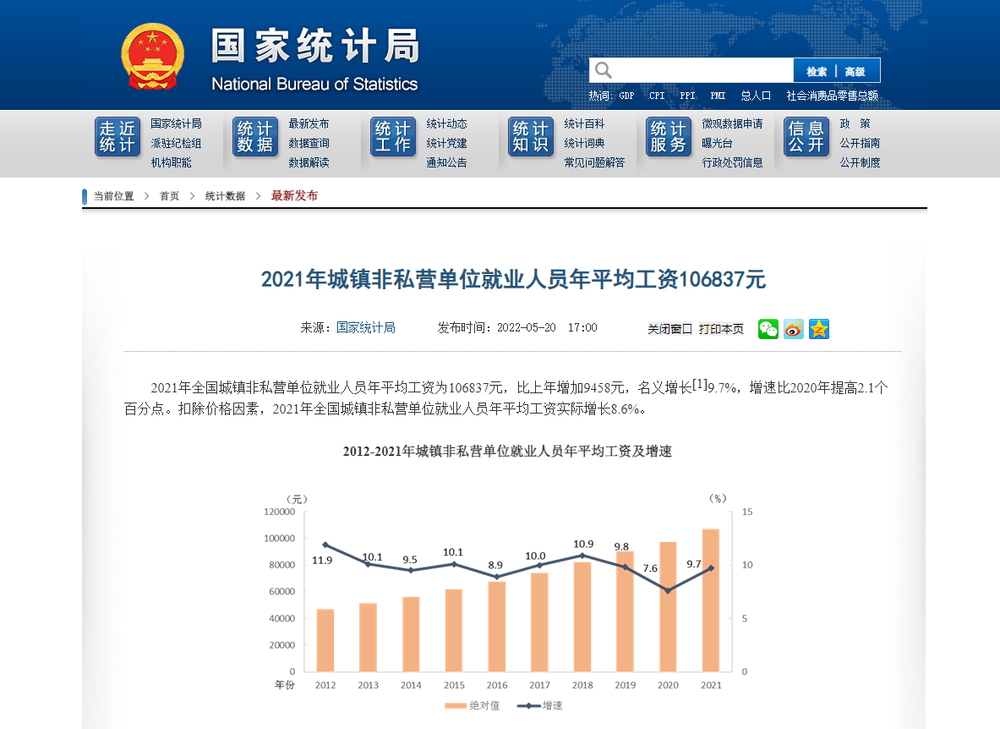This screenshot has width=1000, height=729.
Task: Click the 统计服务 section icon
Action: 668,138
